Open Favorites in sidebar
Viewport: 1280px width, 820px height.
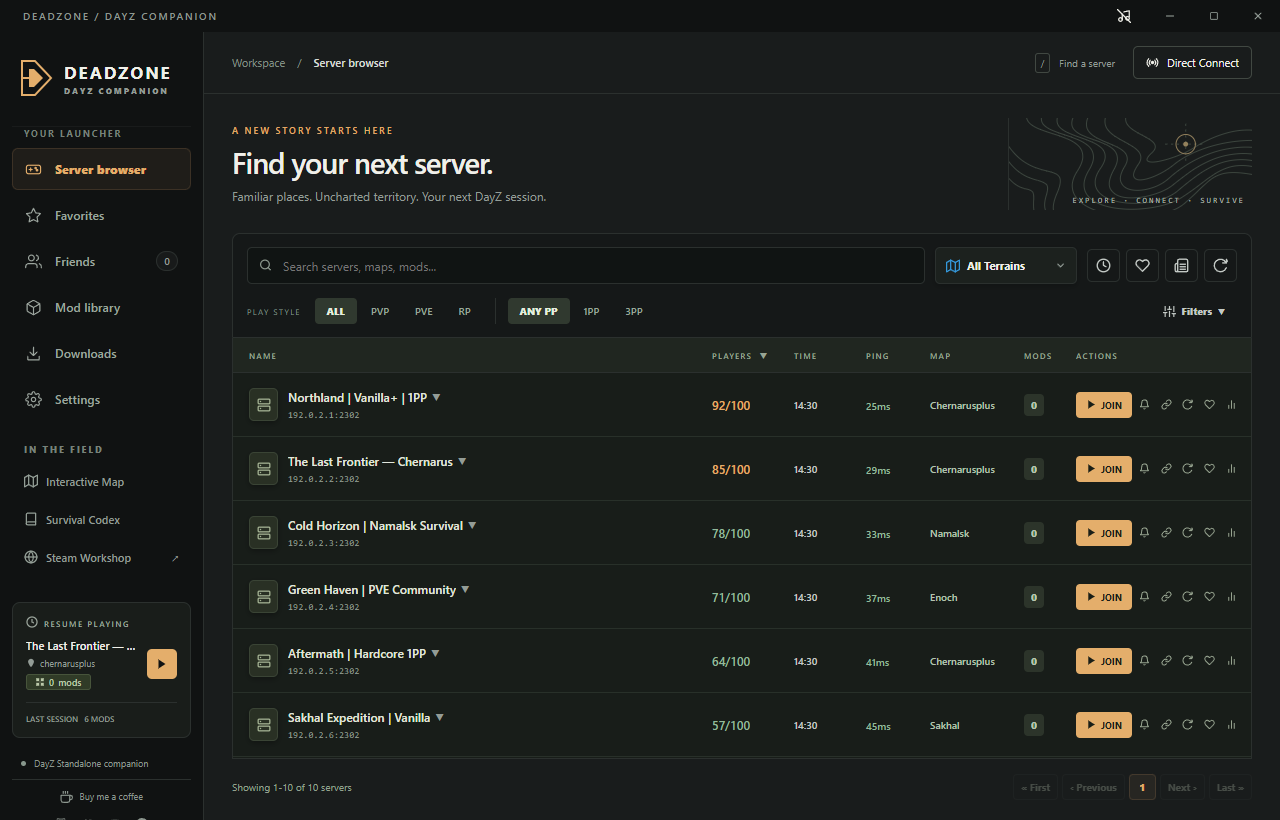[101, 215]
